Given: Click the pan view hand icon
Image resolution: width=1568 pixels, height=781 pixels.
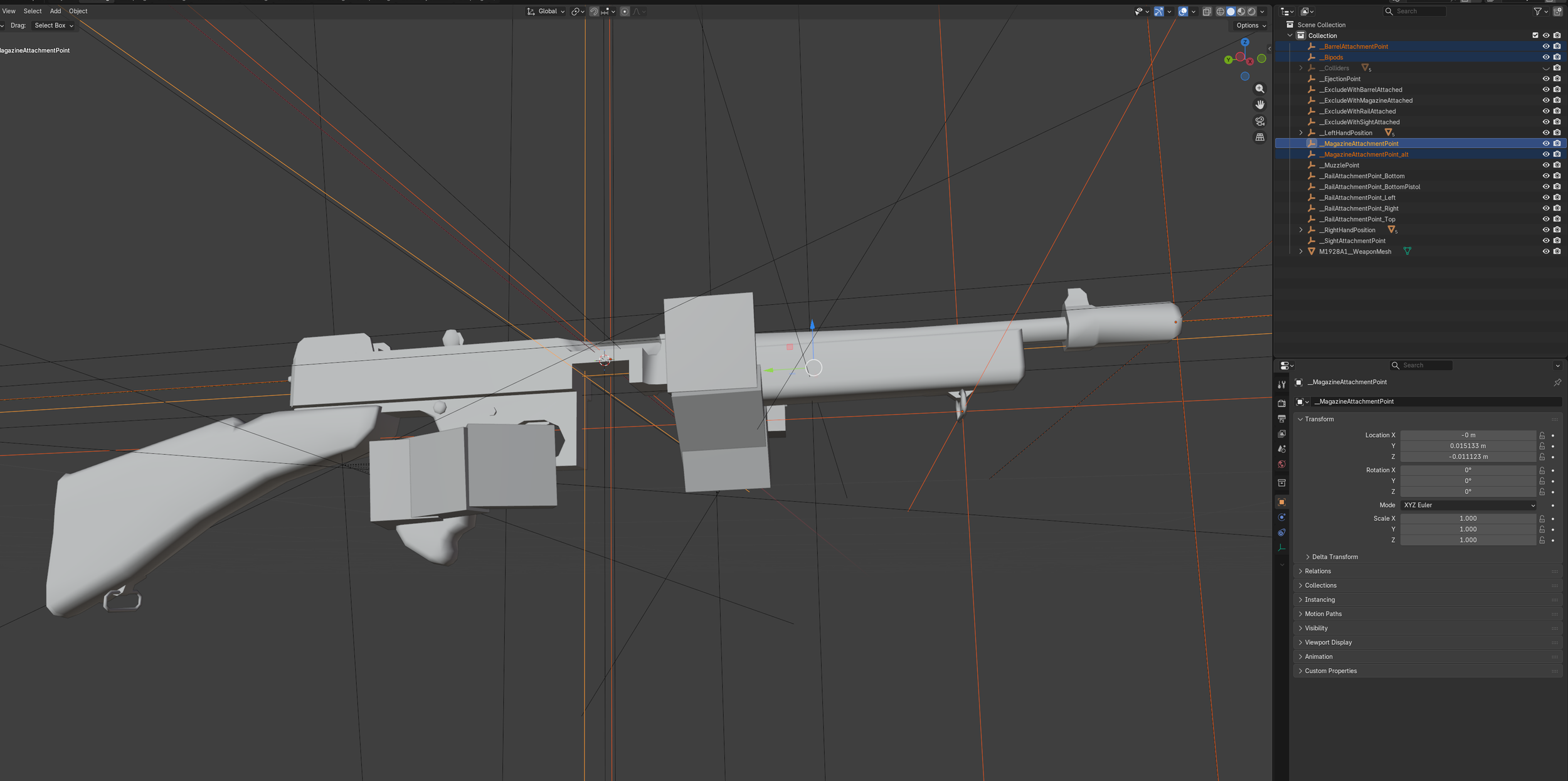Looking at the screenshot, I should click(x=1259, y=105).
